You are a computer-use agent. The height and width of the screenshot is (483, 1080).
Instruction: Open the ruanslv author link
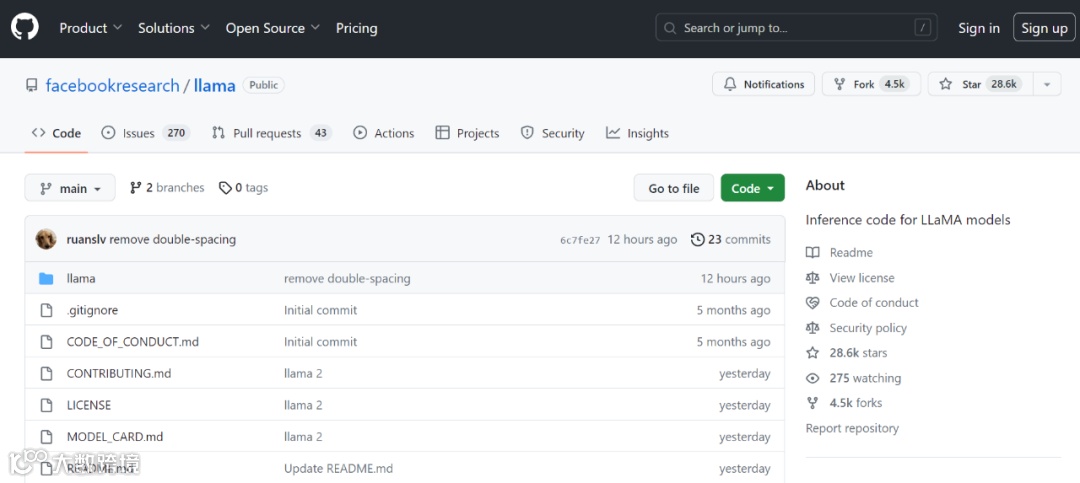86,239
